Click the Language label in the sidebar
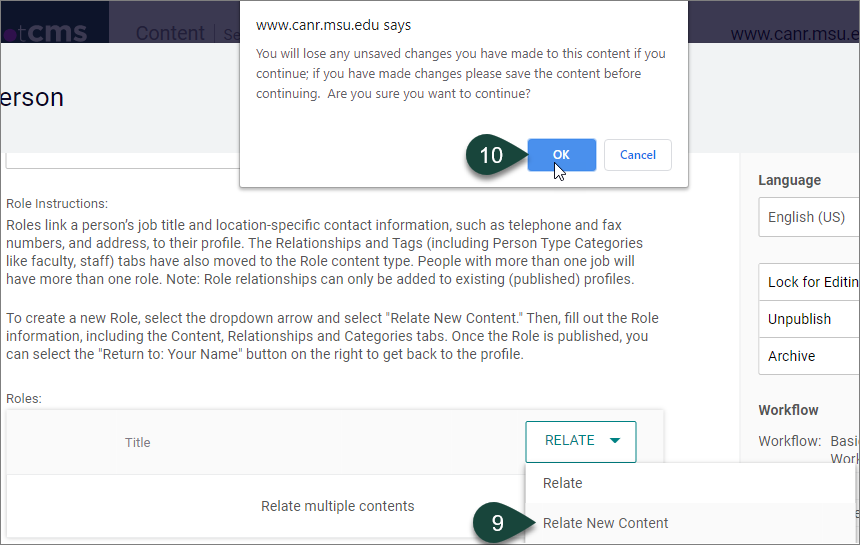The height and width of the screenshot is (545, 860). 789,180
